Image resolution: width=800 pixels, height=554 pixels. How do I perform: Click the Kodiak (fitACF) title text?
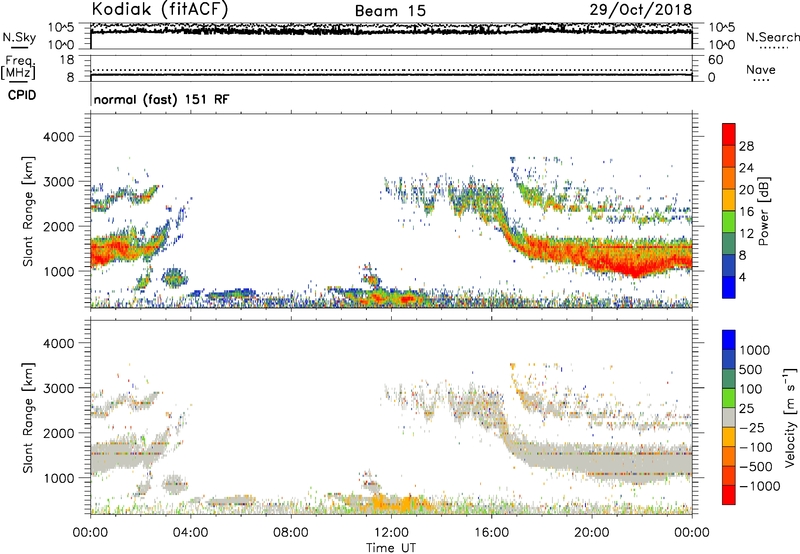click(x=160, y=9)
